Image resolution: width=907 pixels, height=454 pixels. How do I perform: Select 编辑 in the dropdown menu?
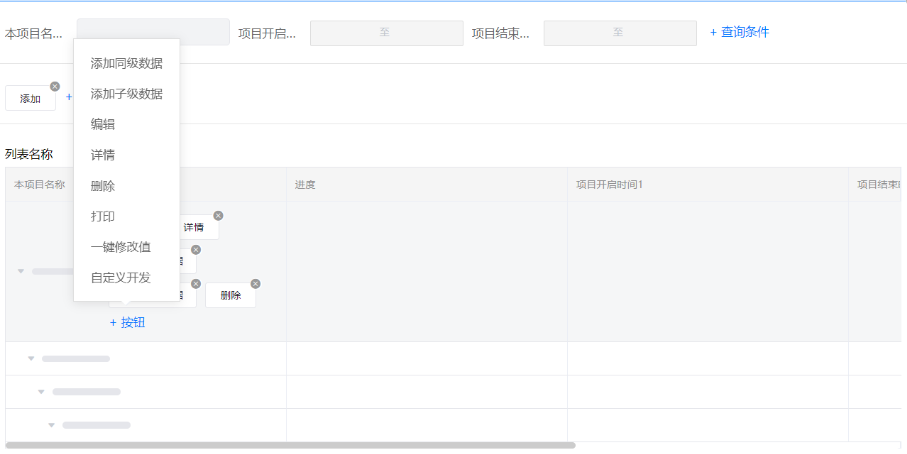click(103, 124)
